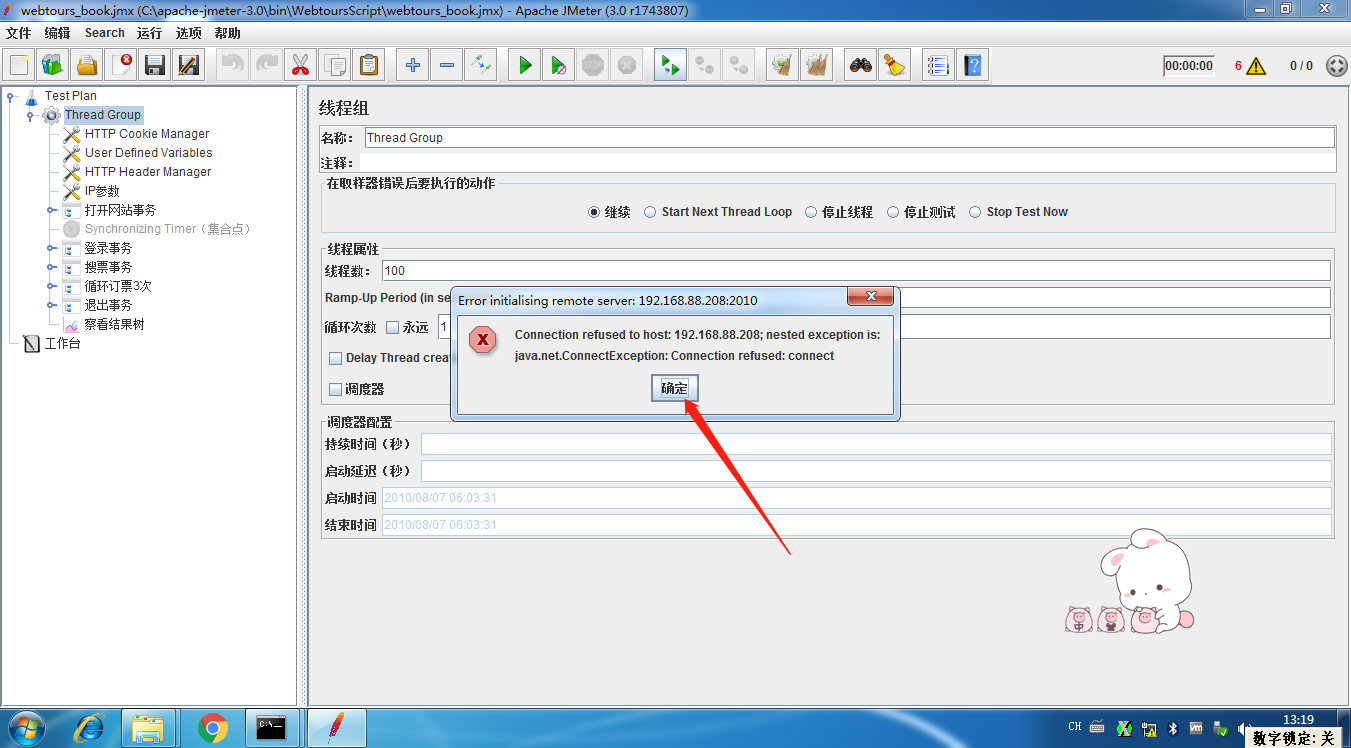Viewport: 1351px width, 748px height.
Task: Click the Paste clipboard icon
Action: [x=368, y=66]
